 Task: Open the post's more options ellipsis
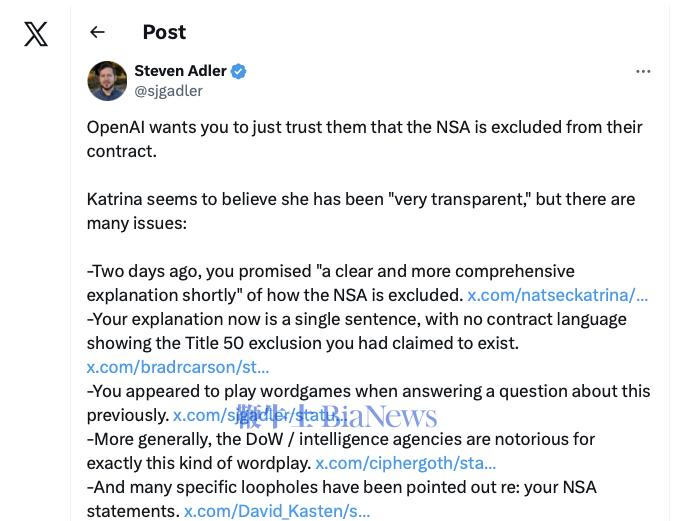point(643,71)
